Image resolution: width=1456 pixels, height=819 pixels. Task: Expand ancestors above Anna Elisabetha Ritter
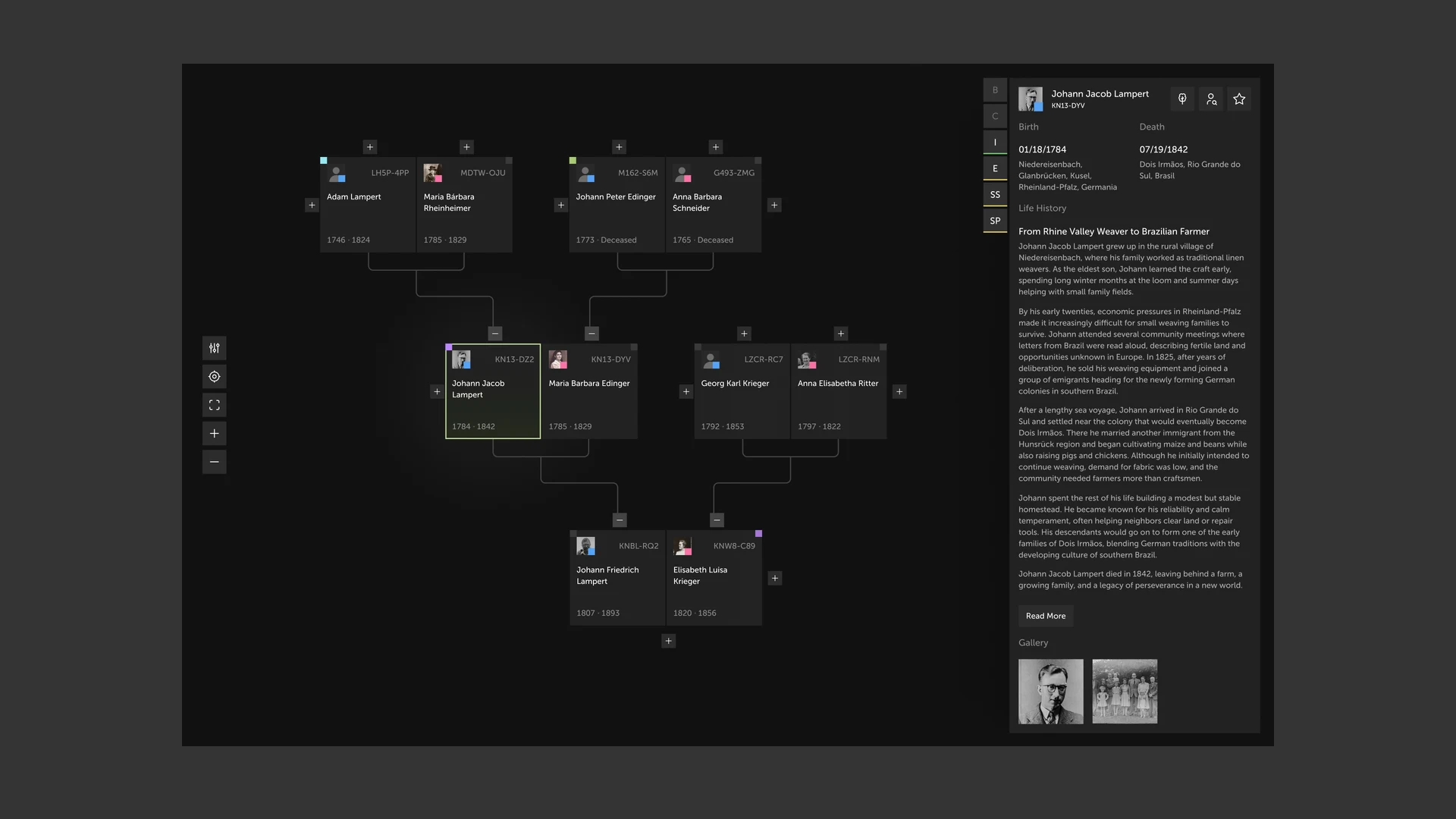click(x=841, y=334)
